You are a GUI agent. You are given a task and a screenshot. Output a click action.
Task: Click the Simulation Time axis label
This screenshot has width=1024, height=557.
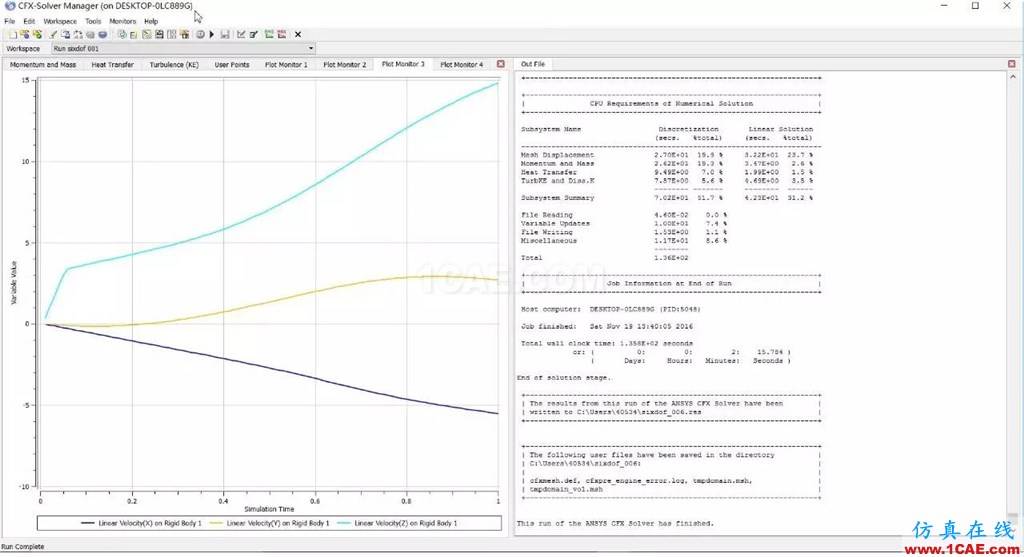click(269, 509)
